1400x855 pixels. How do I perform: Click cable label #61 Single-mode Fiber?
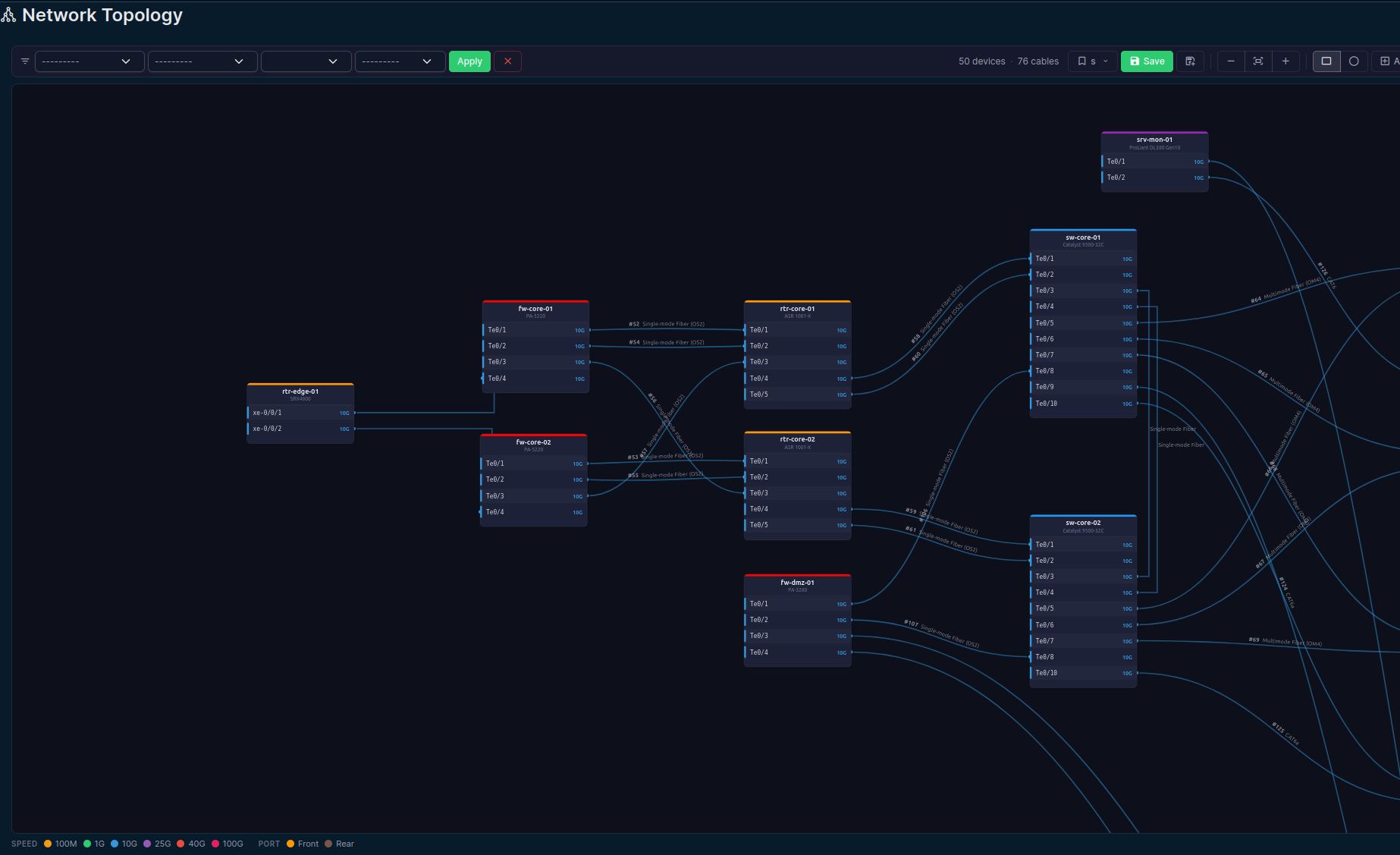point(941,539)
